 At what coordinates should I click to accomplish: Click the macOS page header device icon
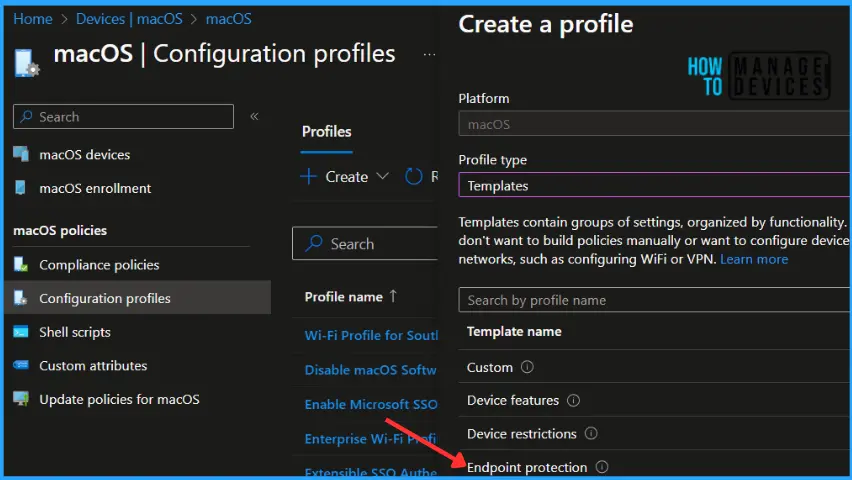26,63
